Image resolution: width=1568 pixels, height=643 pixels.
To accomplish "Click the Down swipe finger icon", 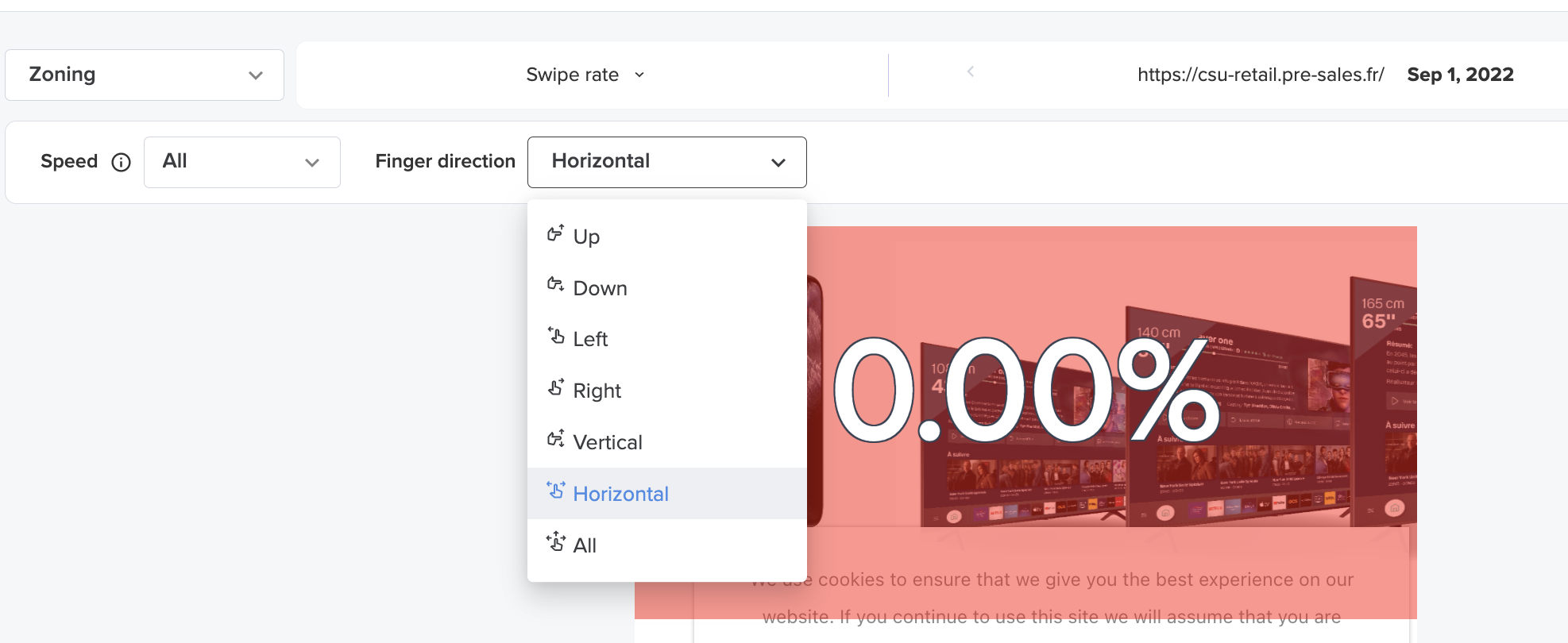I will tap(555, 284).
